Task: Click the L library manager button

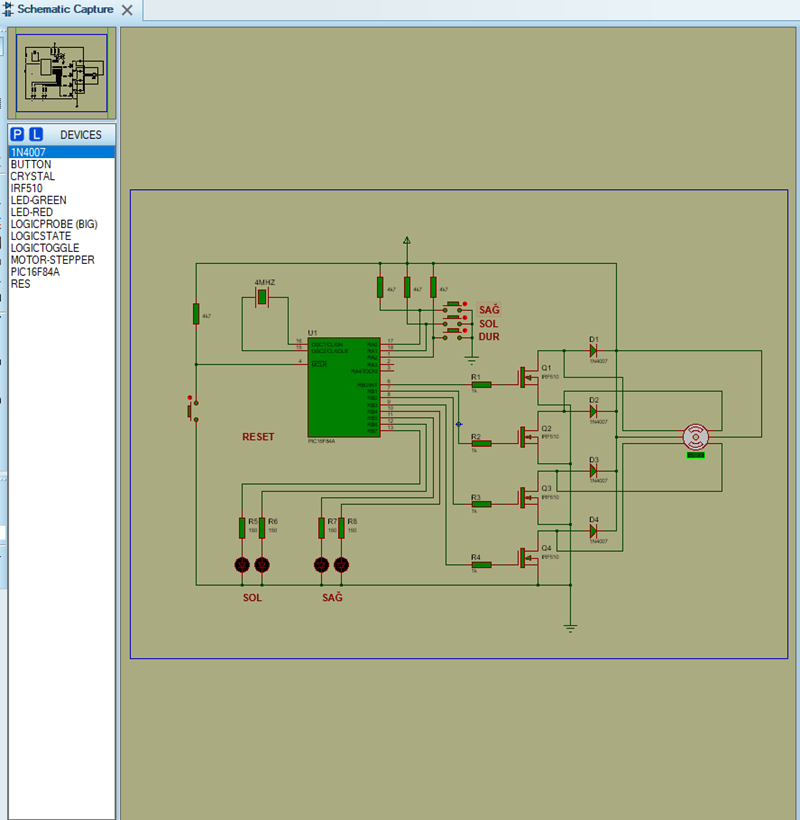Action: pyautogui.click(x=36, y=134)
